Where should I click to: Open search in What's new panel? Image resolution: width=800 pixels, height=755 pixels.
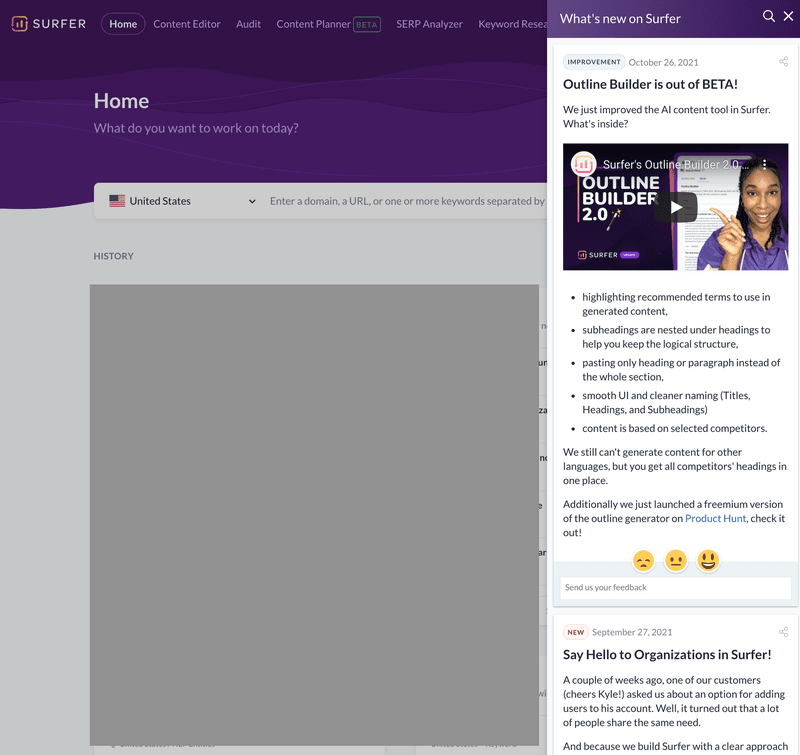click(x=768, y=16)
